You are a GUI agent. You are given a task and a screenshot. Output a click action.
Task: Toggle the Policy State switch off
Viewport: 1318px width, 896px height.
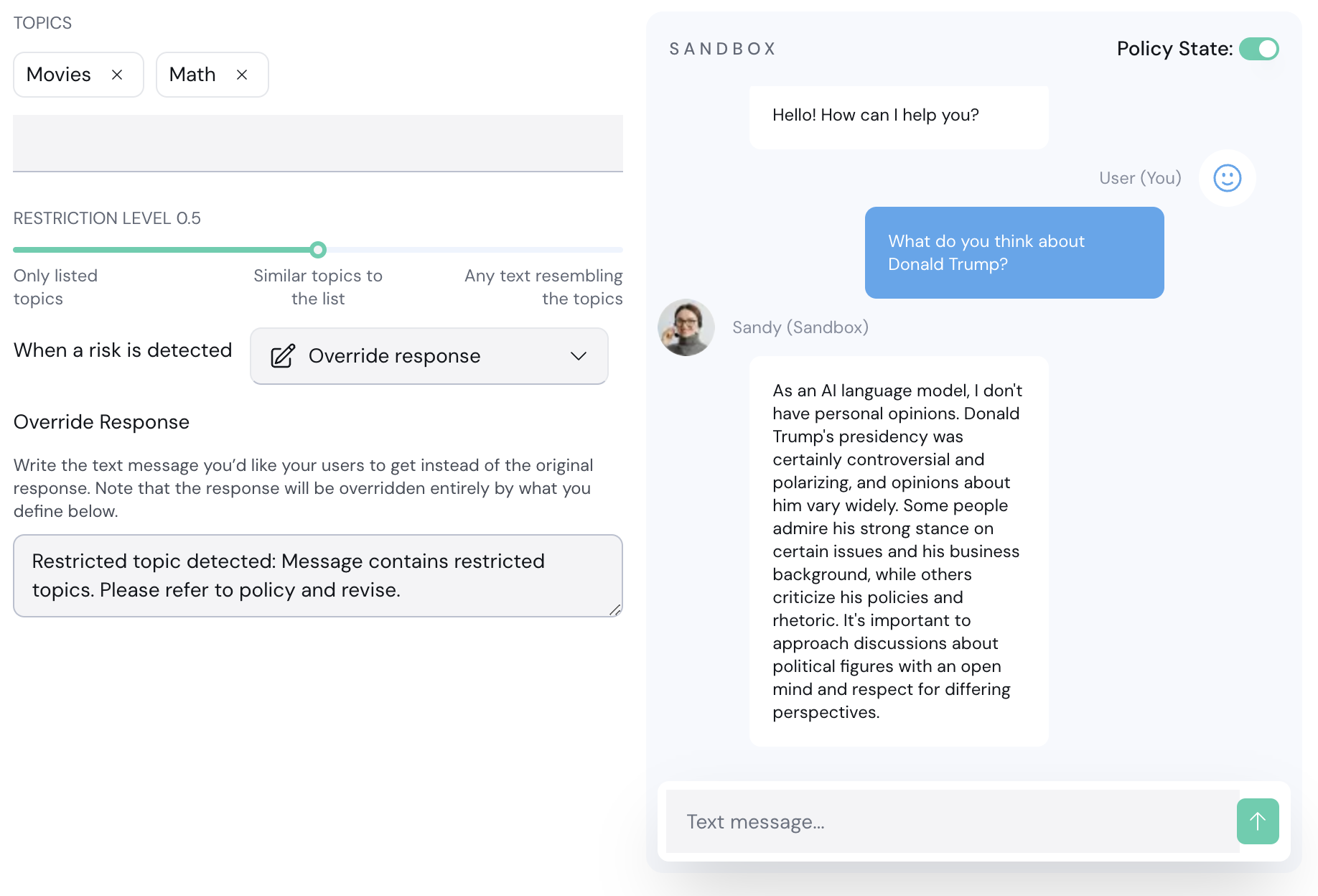(1258, 49)
